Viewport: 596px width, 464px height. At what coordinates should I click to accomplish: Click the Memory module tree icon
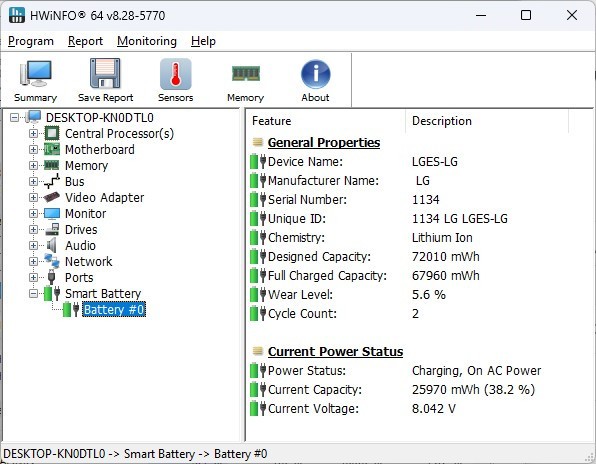click(52, 165)
